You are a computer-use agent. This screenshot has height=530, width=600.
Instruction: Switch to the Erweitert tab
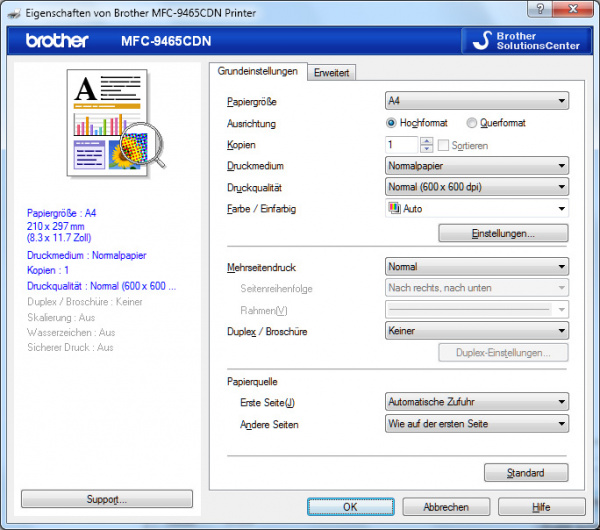[x=331, y=73]
